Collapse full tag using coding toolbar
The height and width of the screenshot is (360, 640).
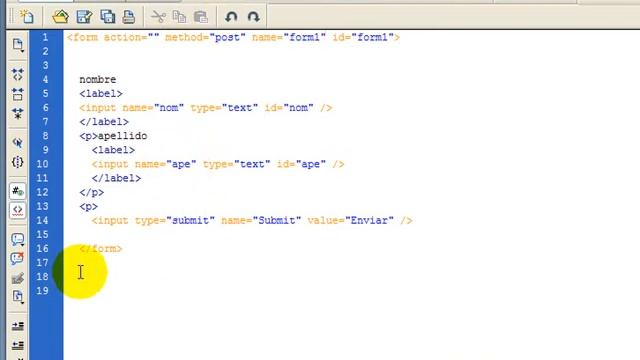(18, 75)
